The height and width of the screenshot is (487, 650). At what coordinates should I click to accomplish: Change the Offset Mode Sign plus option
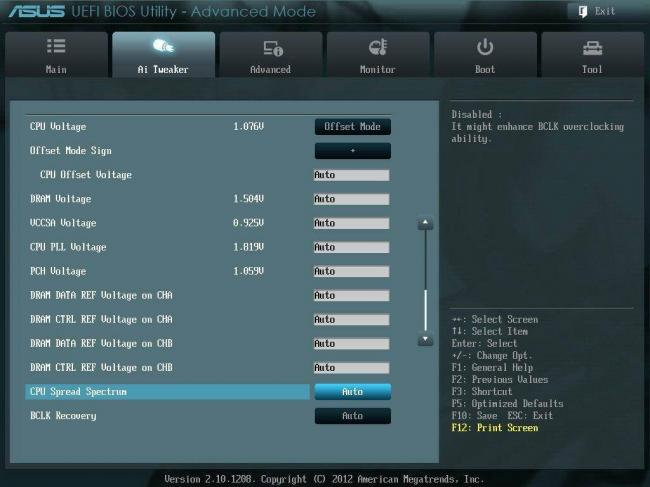tap(352, 151)
